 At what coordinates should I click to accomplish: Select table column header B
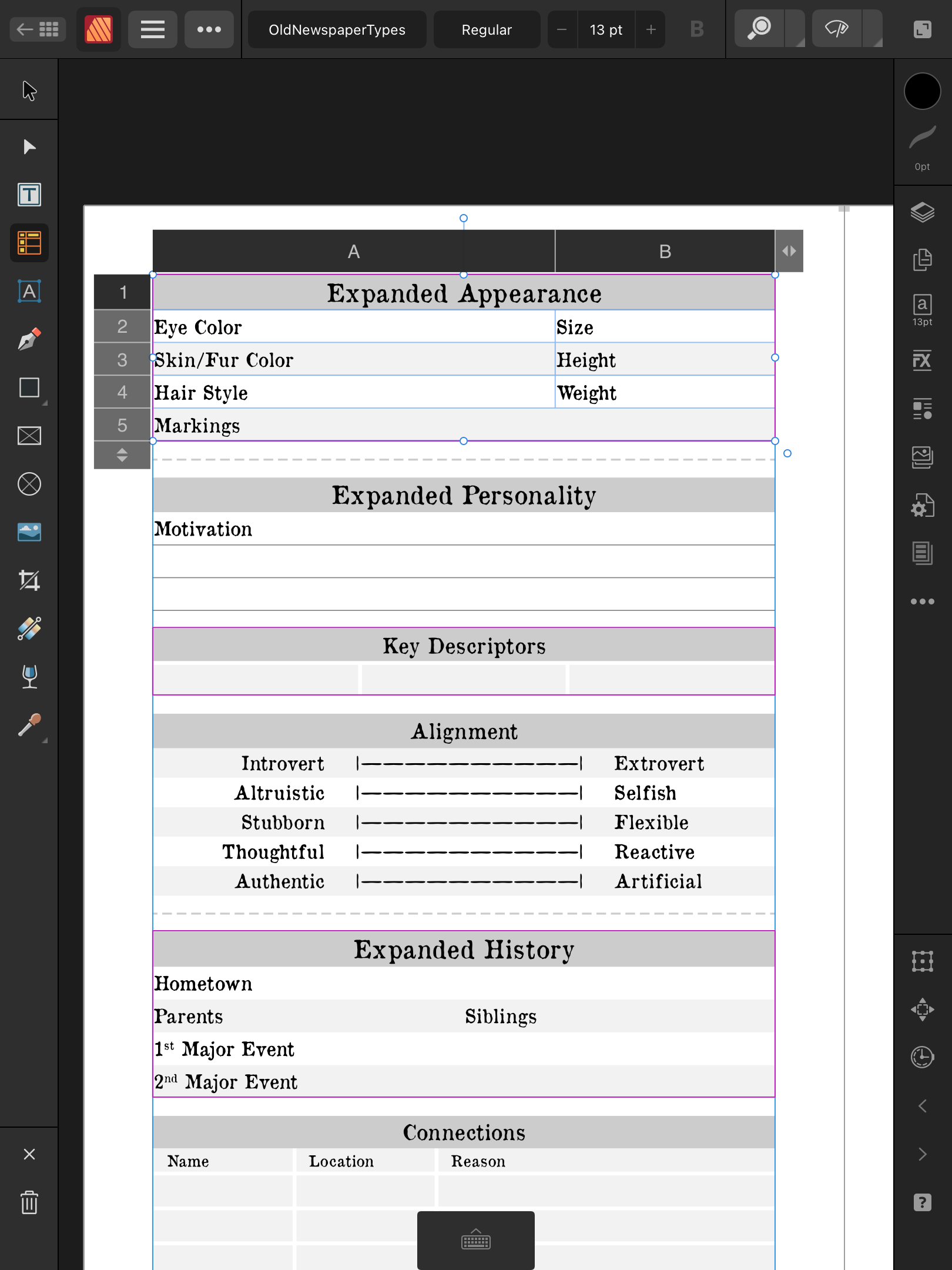tap(665, 252)
